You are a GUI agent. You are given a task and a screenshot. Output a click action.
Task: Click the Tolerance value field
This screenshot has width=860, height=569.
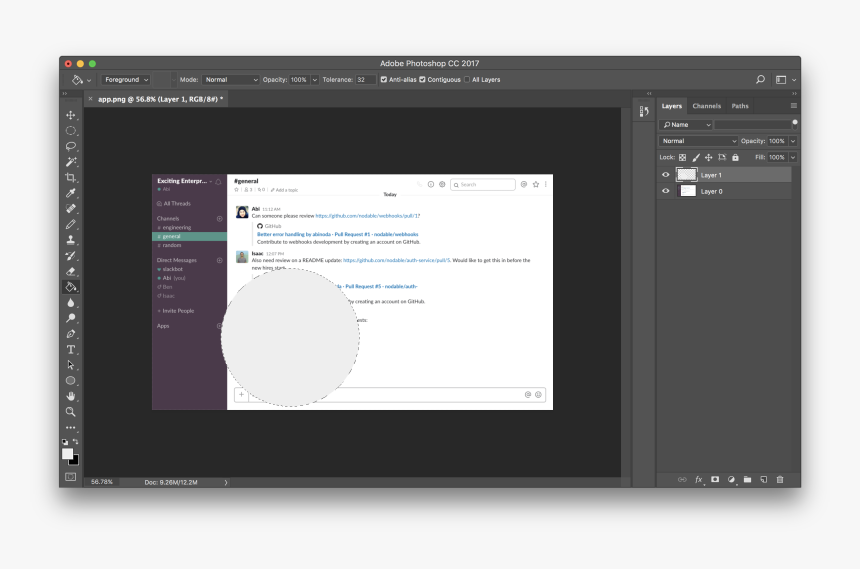coord(365,80)
